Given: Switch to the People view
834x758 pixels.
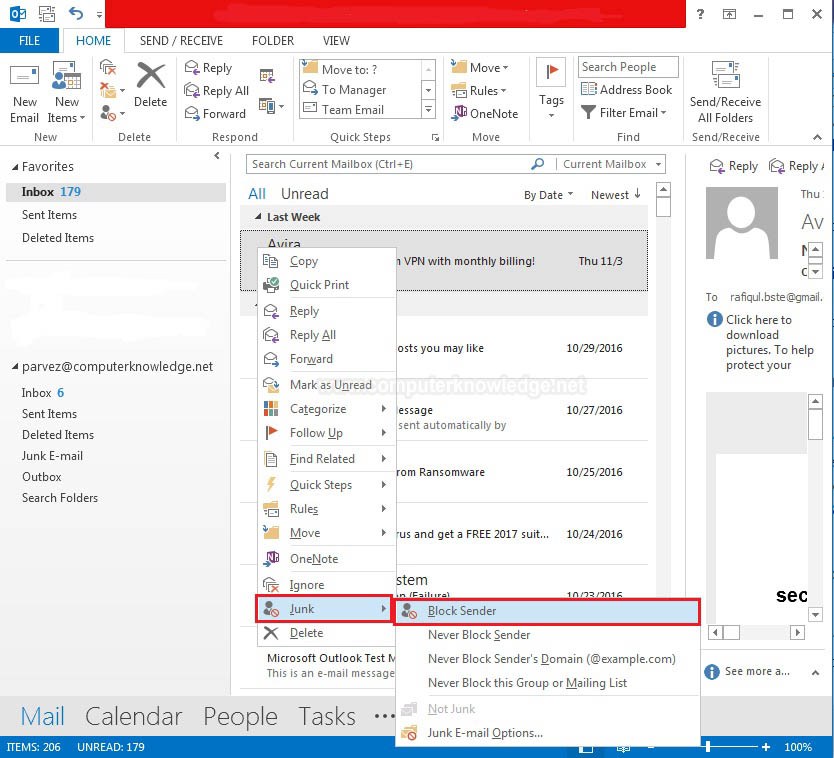Looking at the screenshot, I should coord(240,717).
